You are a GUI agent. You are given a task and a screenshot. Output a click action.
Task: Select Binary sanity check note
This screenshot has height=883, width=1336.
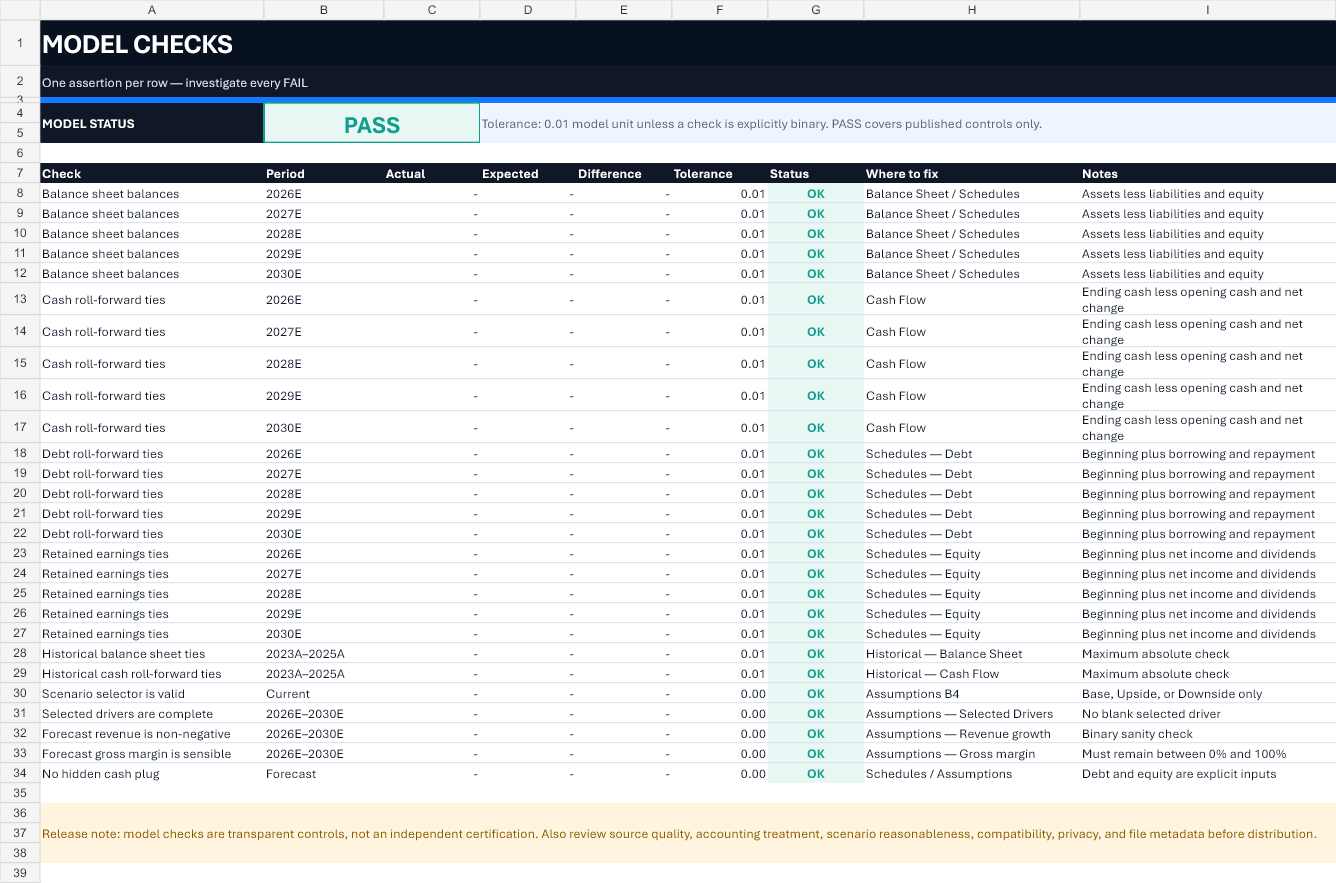point(1208,733)
